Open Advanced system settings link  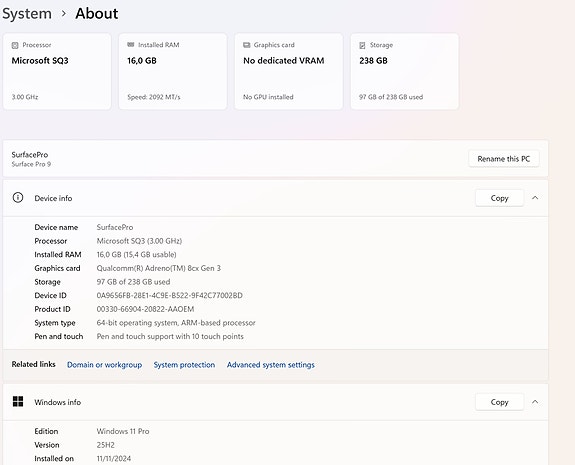tap(271, 365)
